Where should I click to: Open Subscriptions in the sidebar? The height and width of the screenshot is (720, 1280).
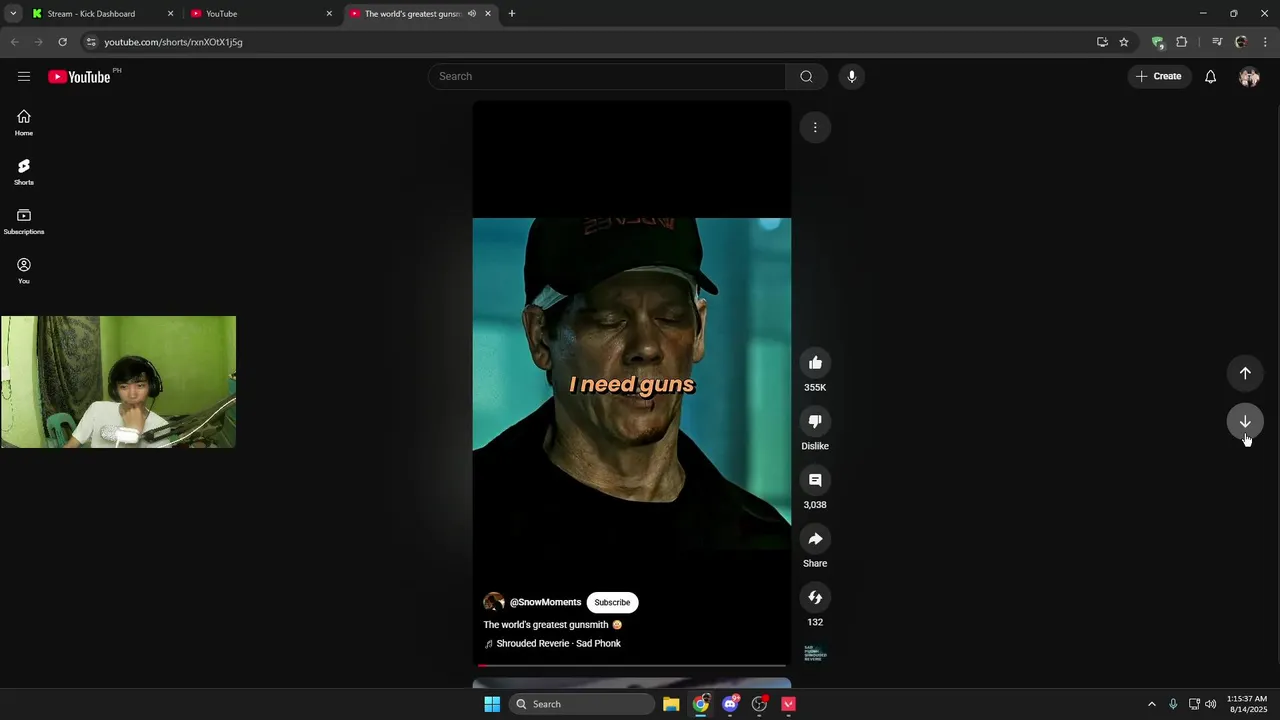tap(24, 222)
